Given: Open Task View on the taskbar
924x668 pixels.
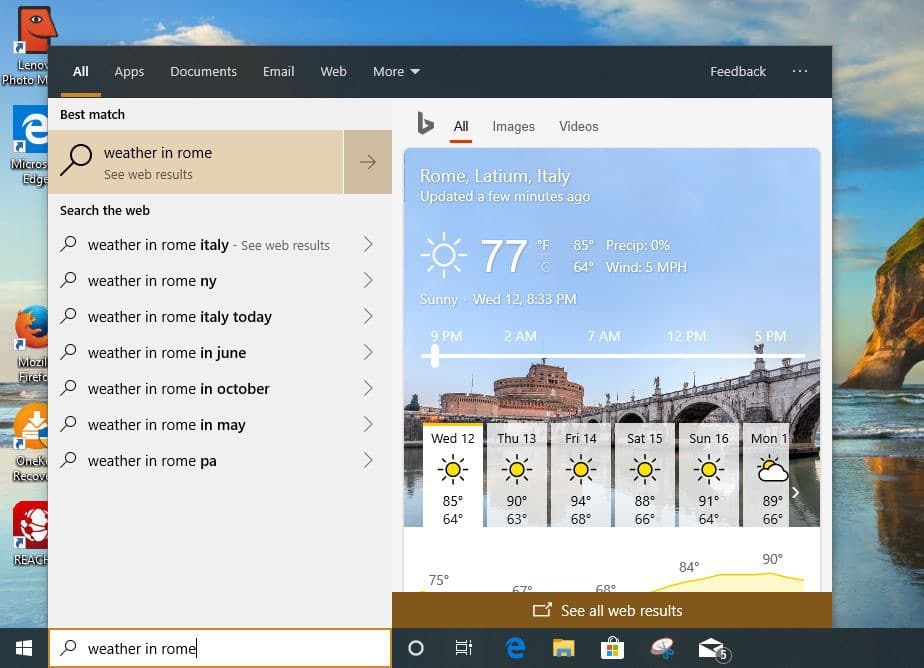Looking at the screenshot, I should (x=464, y=648).
